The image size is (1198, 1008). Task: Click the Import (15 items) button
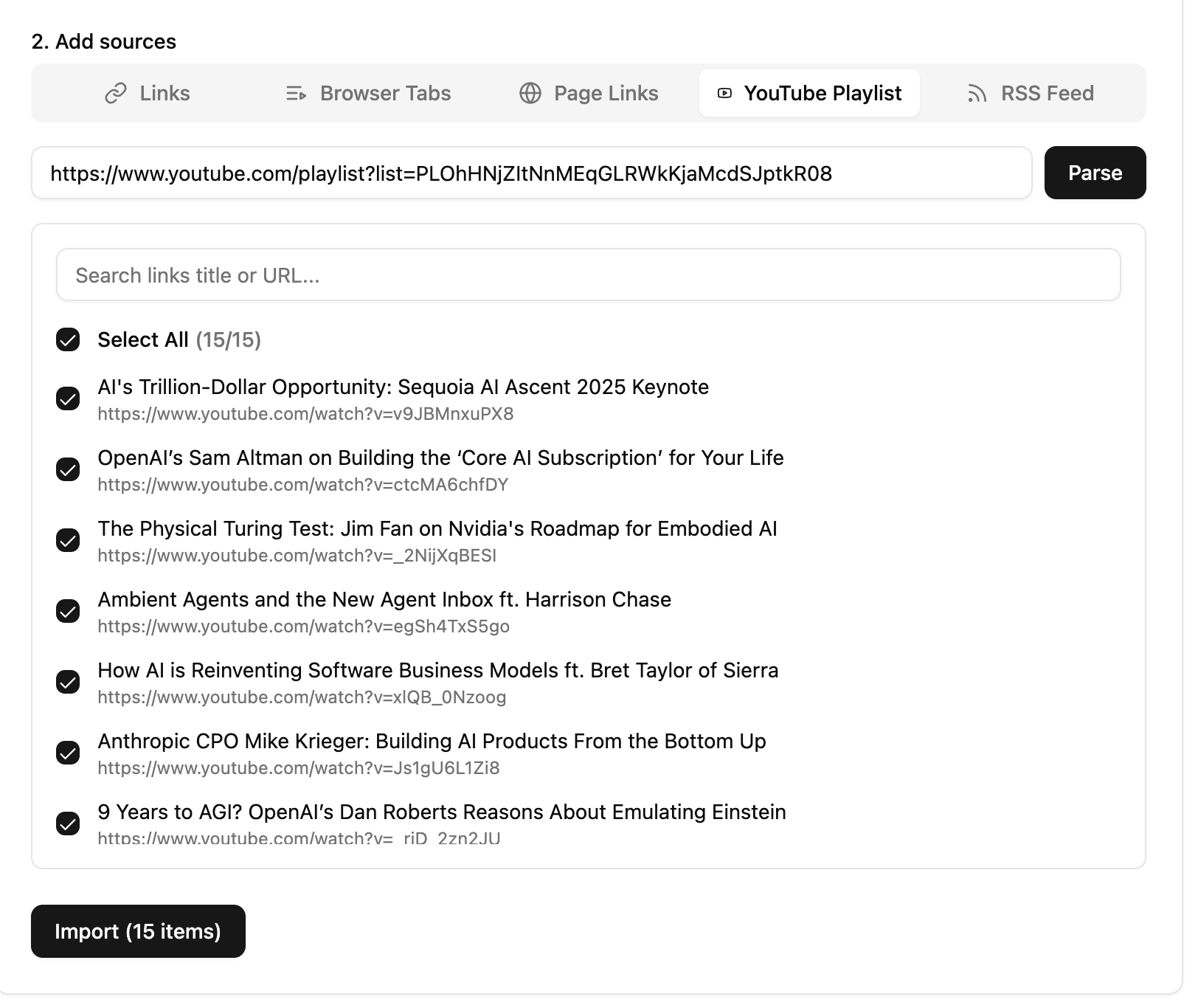click(138, 931)
